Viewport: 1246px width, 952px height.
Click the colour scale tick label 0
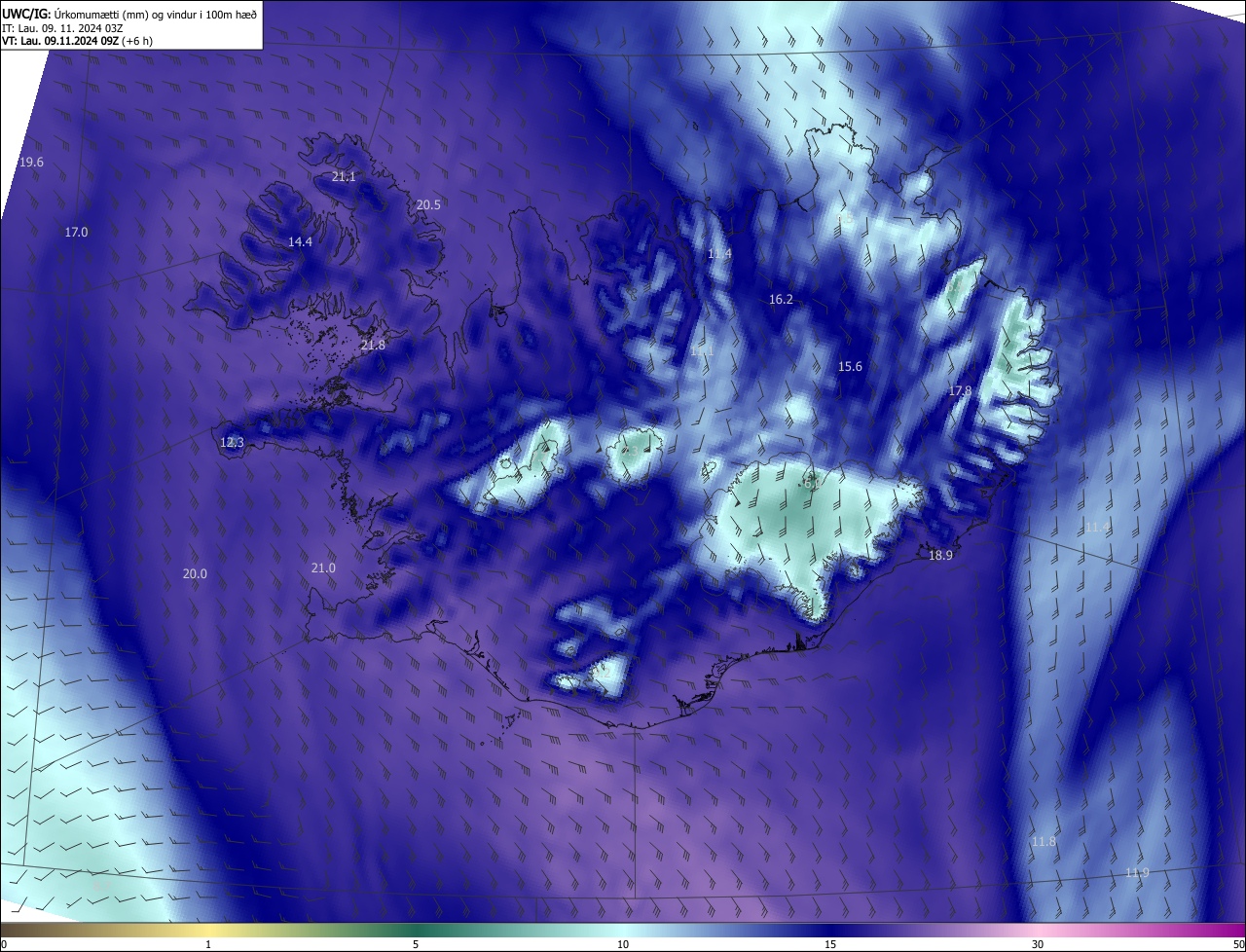pos(3,944)
